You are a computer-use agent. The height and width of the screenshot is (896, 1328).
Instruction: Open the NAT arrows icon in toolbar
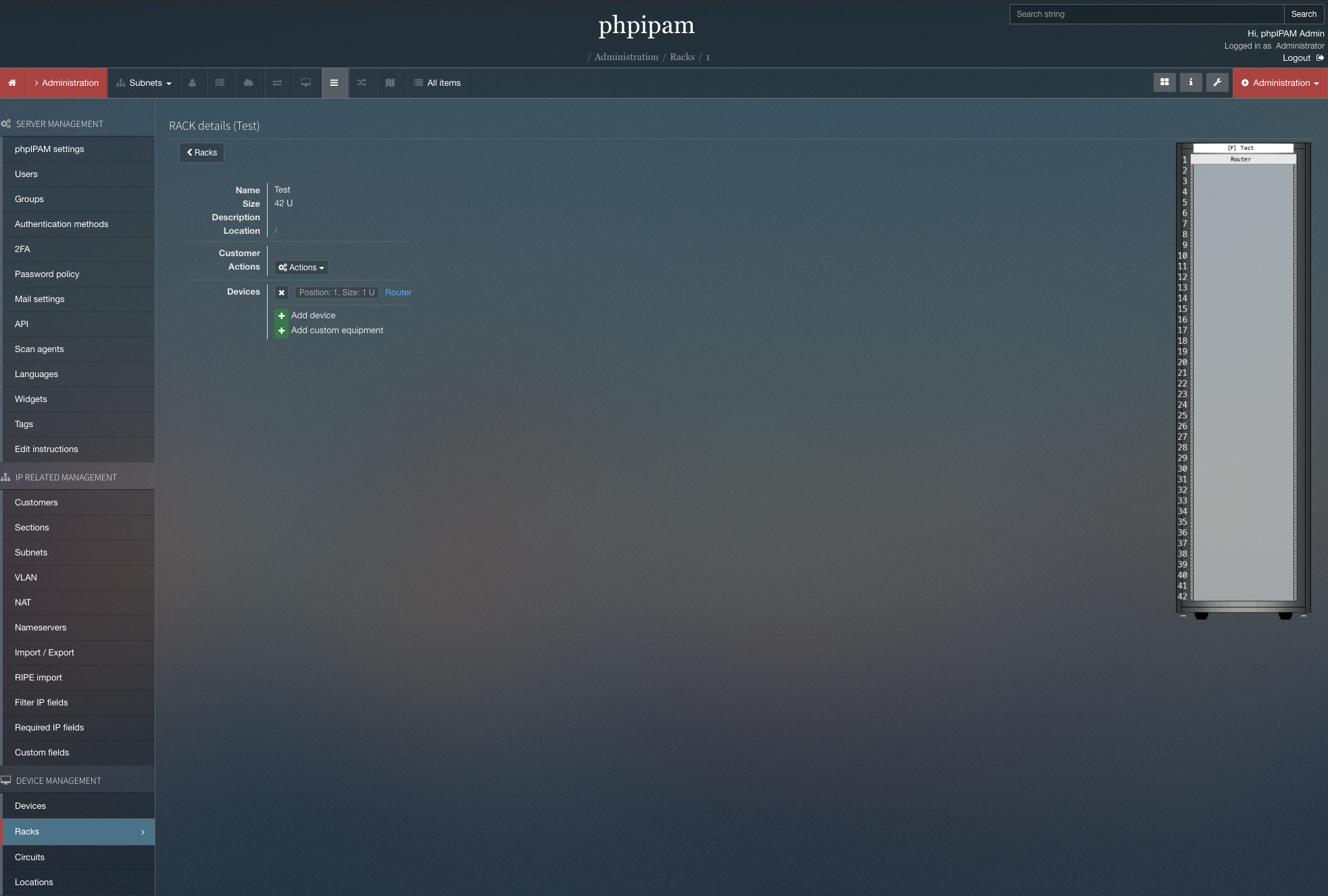pos(277,83)
